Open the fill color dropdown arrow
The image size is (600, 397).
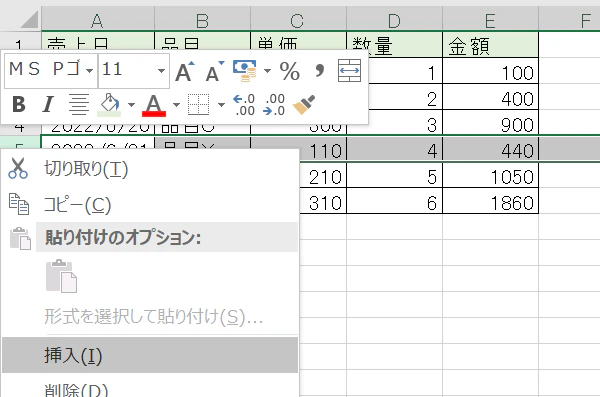pyautogui.click(x=131, y=105)
